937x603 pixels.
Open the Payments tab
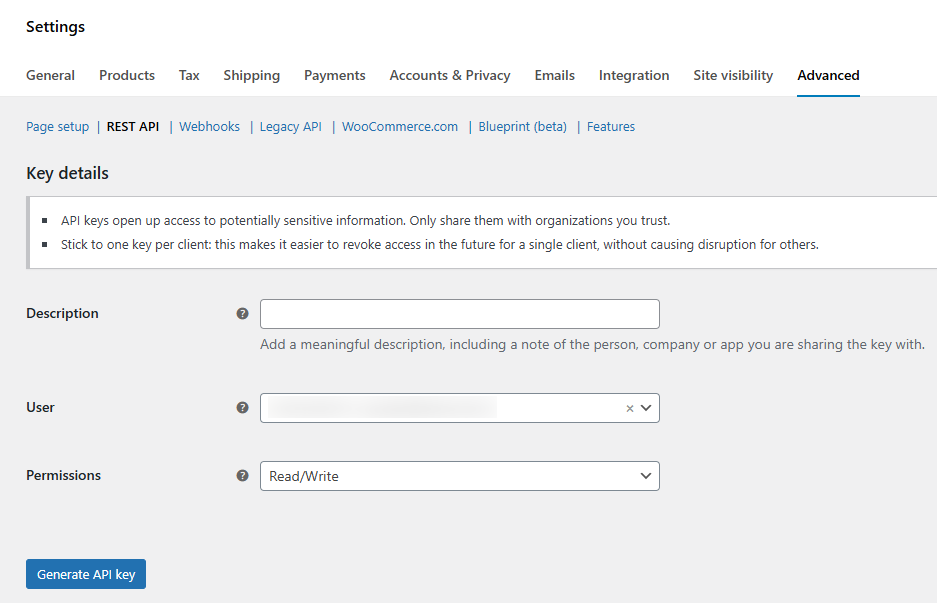(335, 75)
